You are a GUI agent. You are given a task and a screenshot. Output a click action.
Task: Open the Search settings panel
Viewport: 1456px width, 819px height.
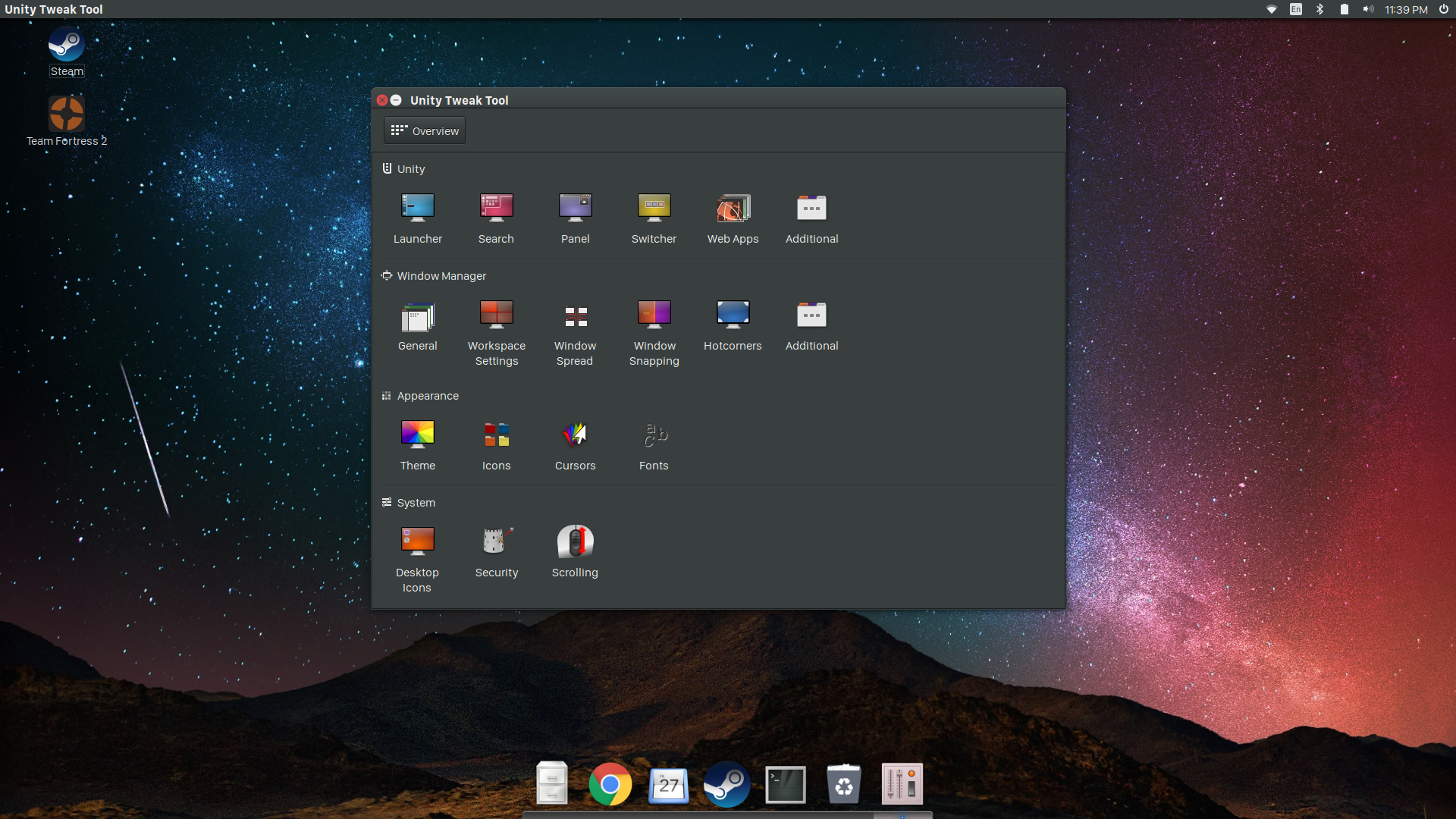[496, 217]
